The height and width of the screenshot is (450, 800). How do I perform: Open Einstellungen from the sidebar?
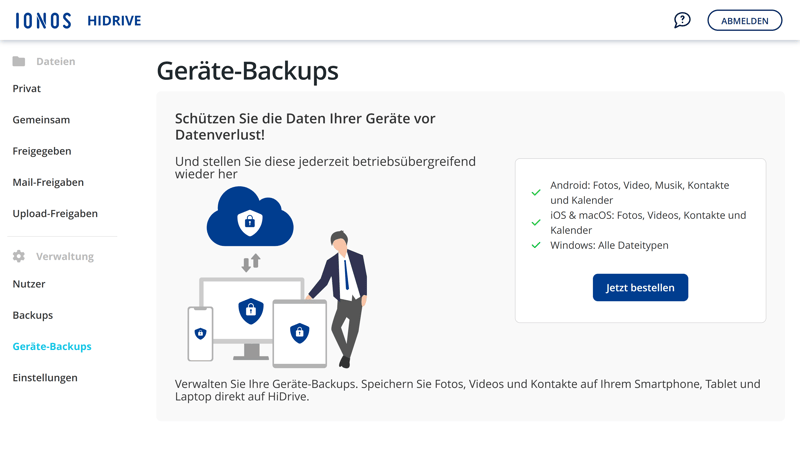click(45, 378)
